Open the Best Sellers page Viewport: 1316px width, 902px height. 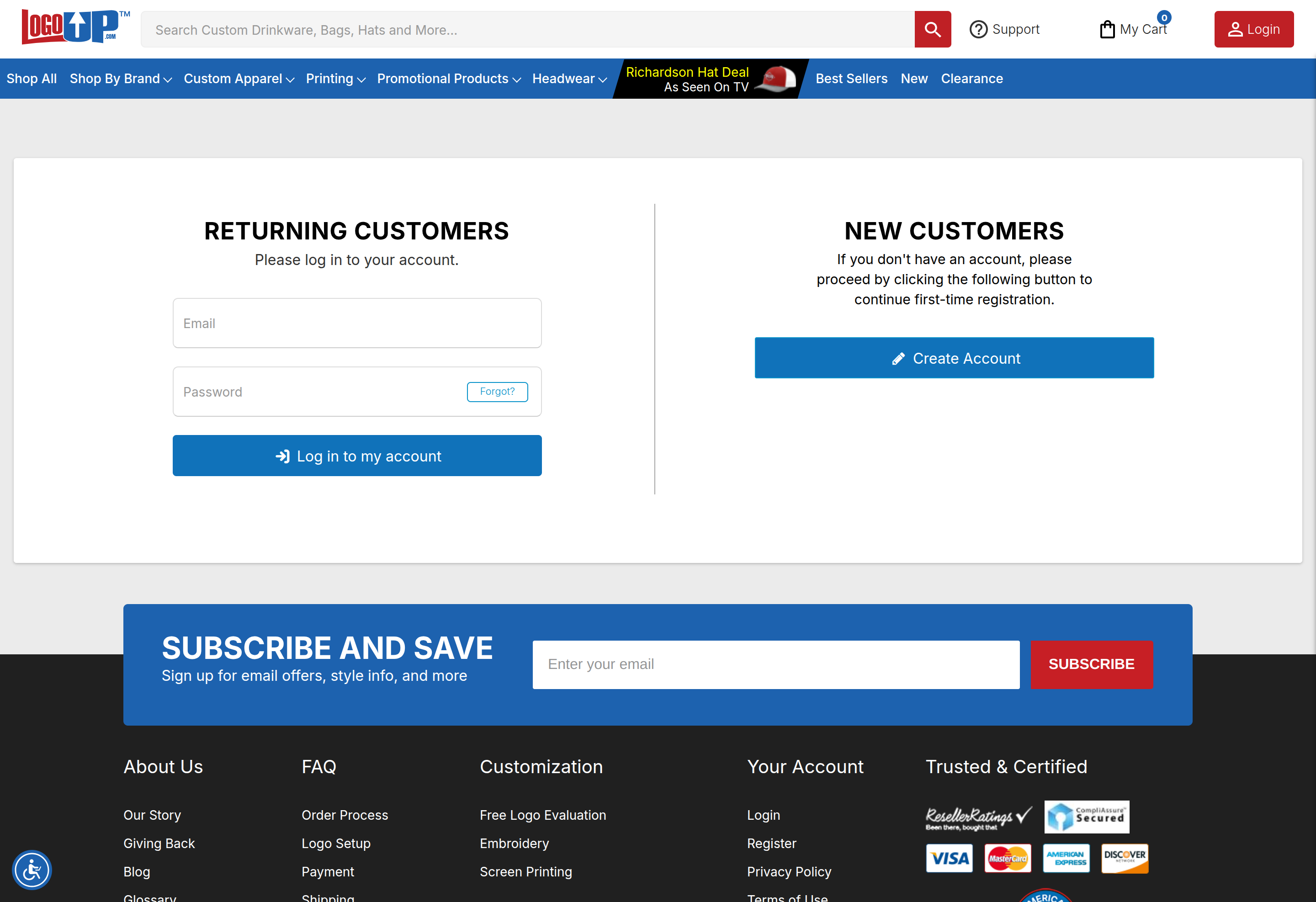[x=851, y=79]
